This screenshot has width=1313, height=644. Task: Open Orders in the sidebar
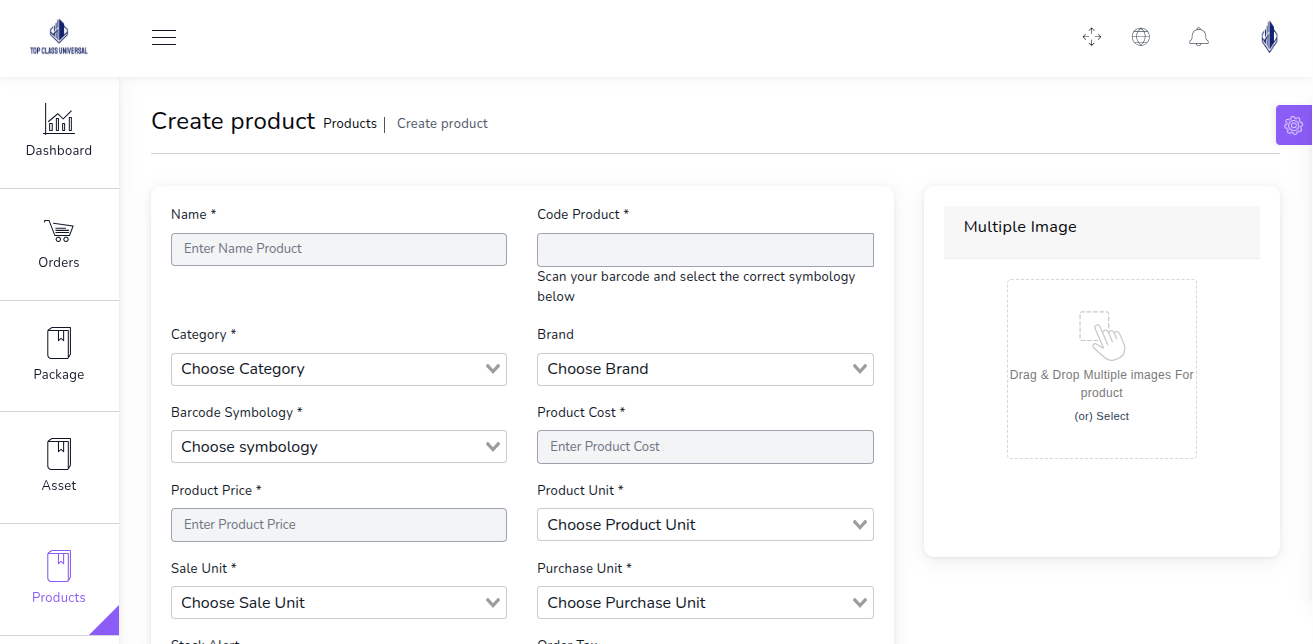pyautogui.click(x=59, y=244)
